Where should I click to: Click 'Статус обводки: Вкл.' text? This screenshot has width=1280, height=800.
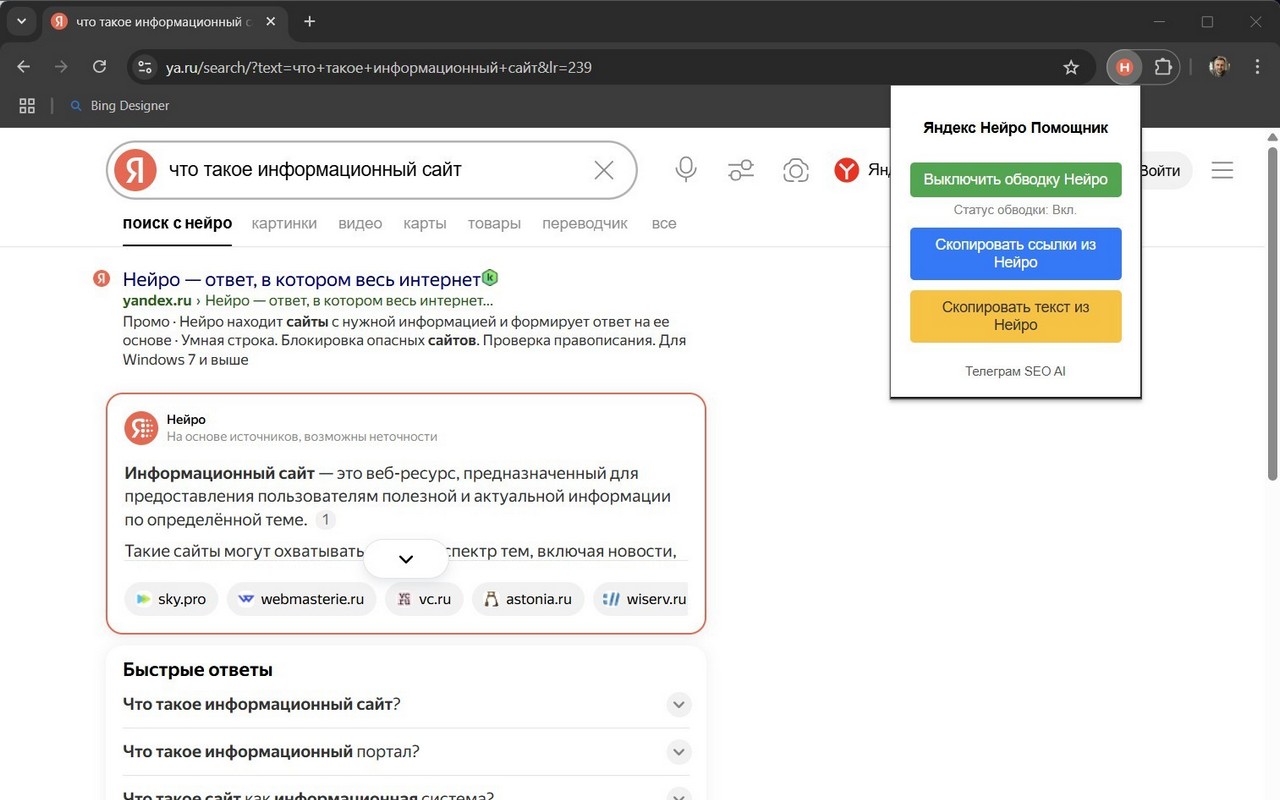(1015, 210)
